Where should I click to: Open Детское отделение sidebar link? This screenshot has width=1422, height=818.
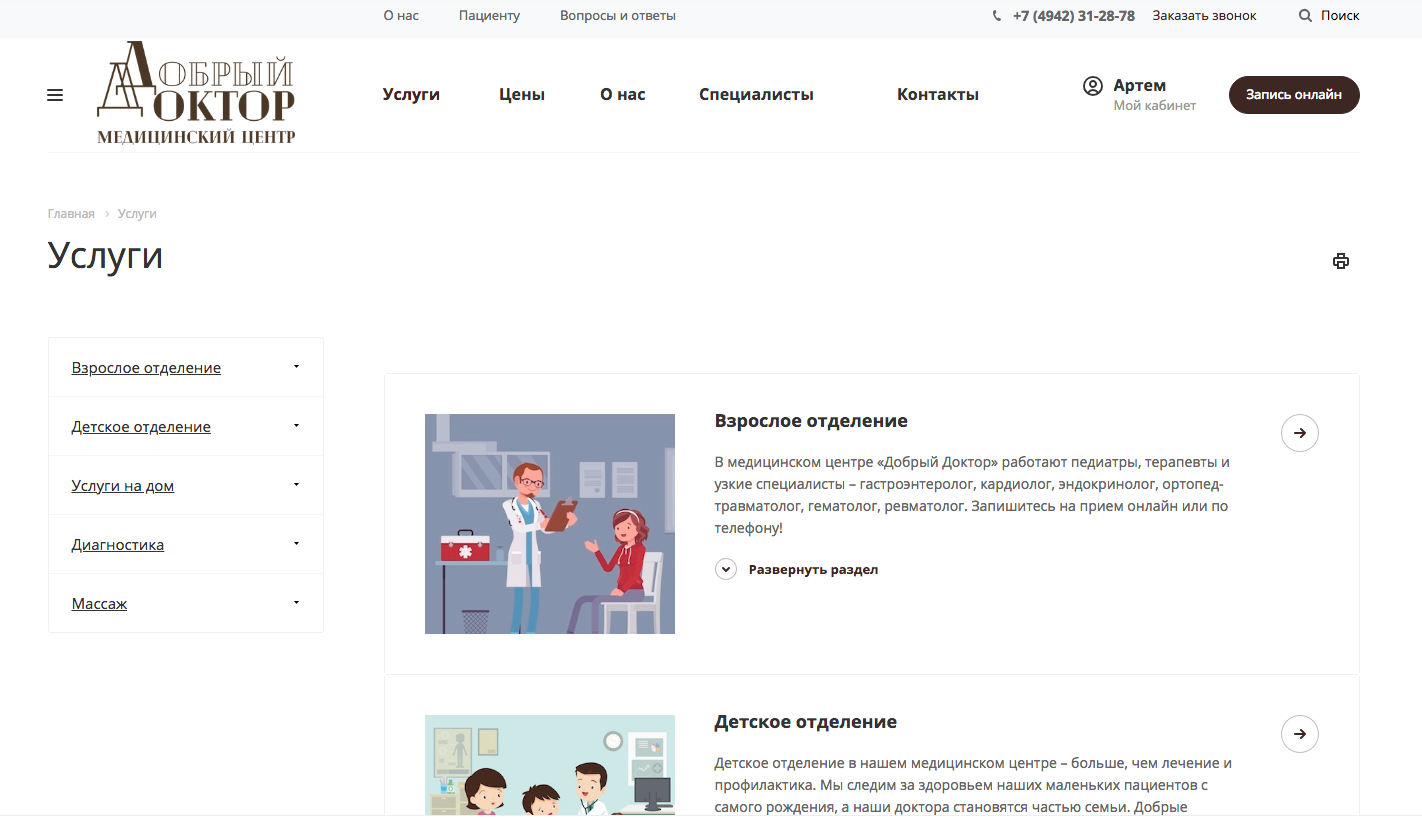pos(141,427)
